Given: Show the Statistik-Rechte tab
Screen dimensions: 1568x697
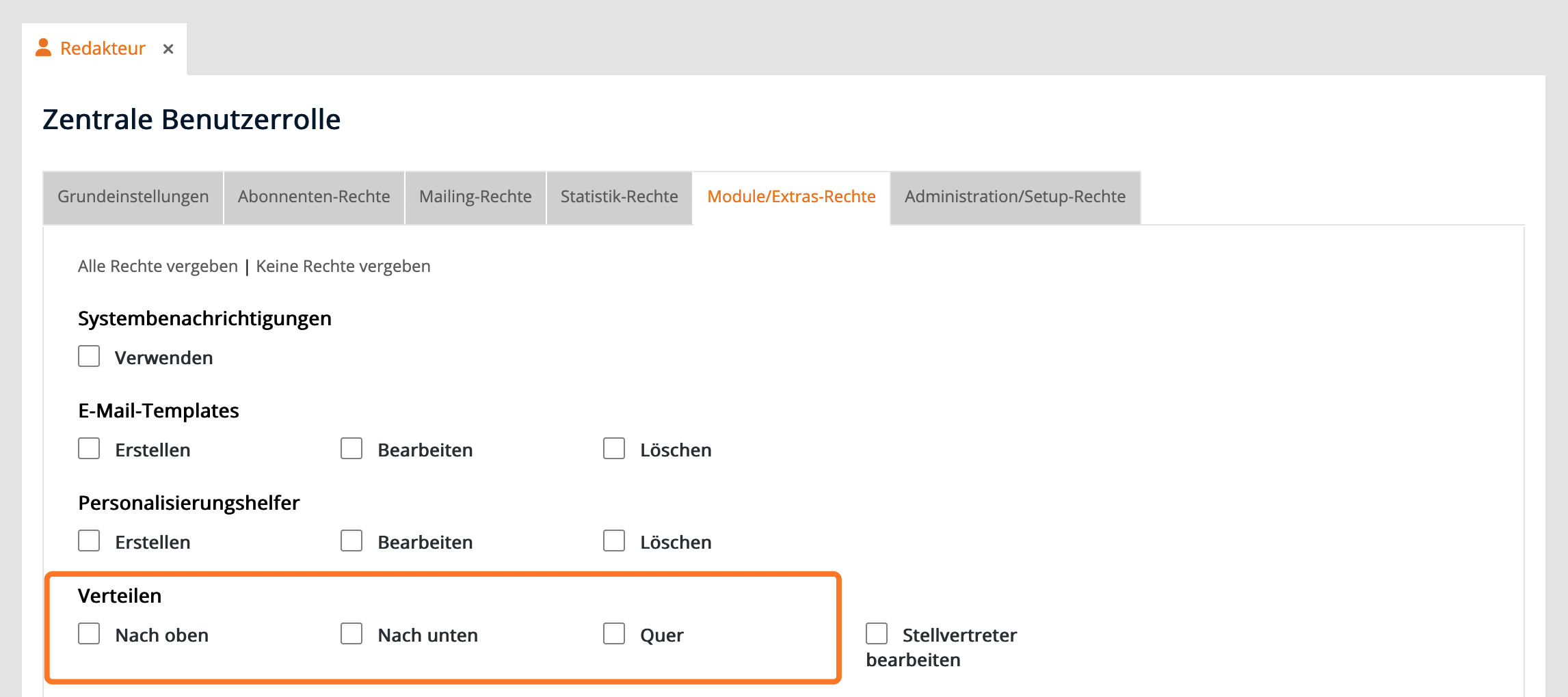Looking at the screenshot, I should point(619,197).
